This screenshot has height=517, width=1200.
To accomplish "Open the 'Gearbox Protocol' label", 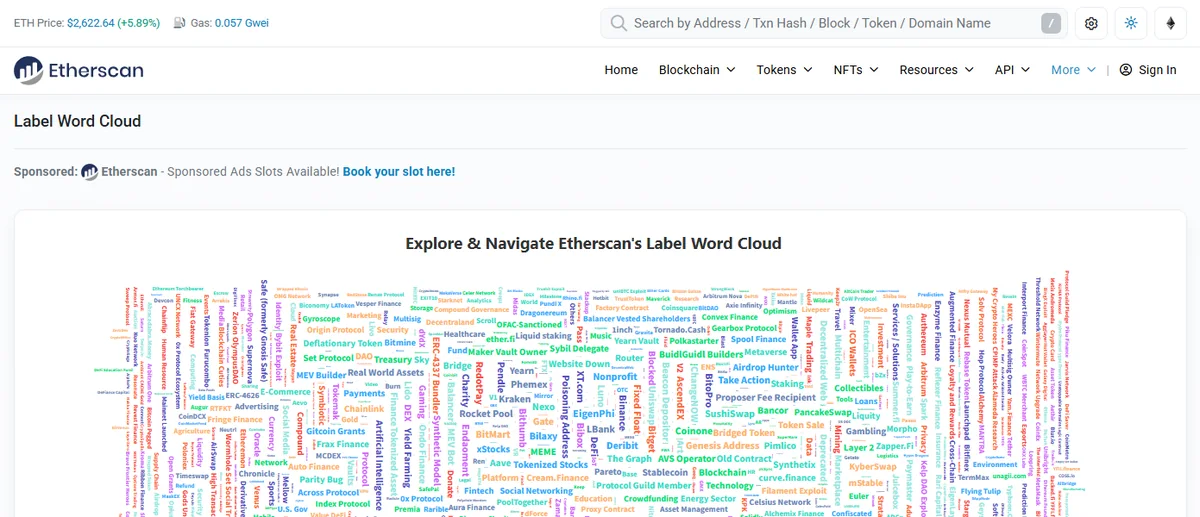I will [x=744, y=328].
